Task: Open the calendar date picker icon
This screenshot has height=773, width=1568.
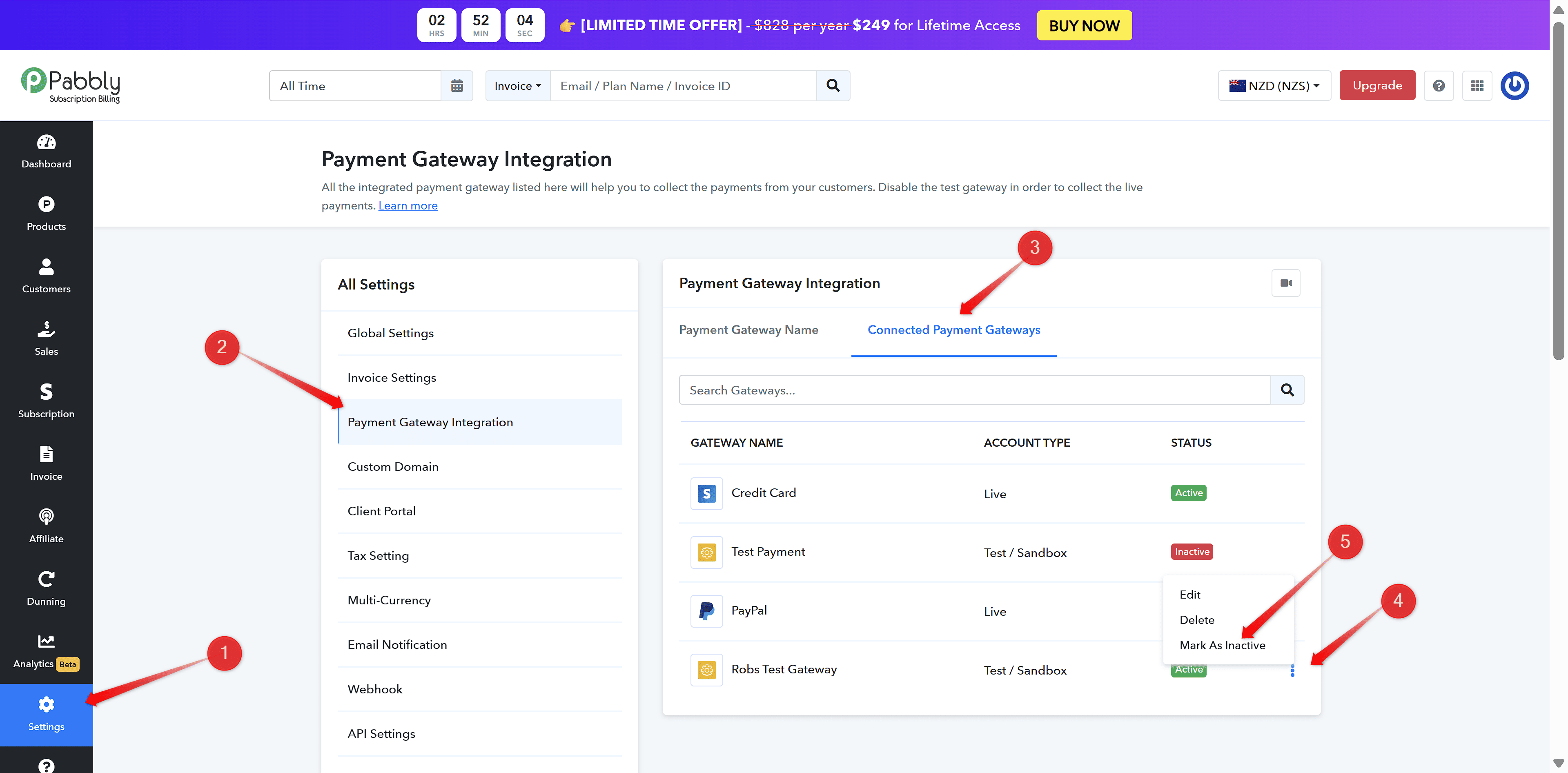Action: pyautogui.click(x=457, y=86)
